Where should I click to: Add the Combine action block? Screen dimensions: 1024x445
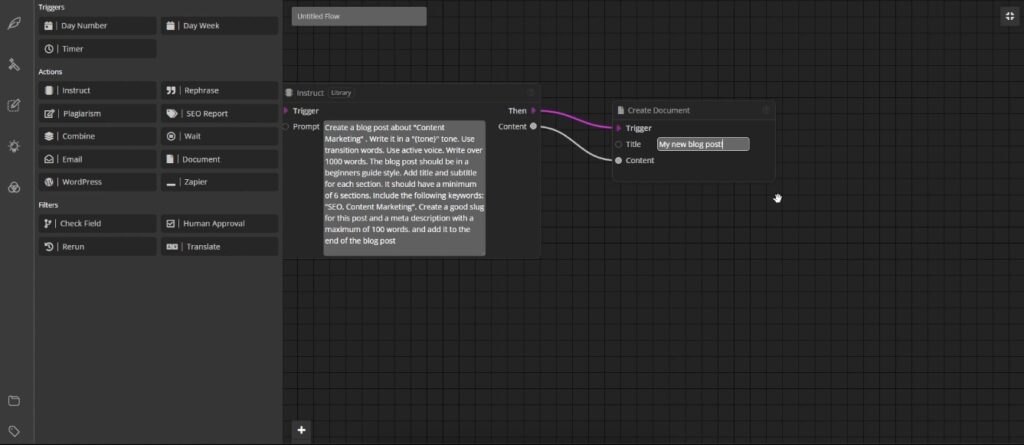coord(97,136)
